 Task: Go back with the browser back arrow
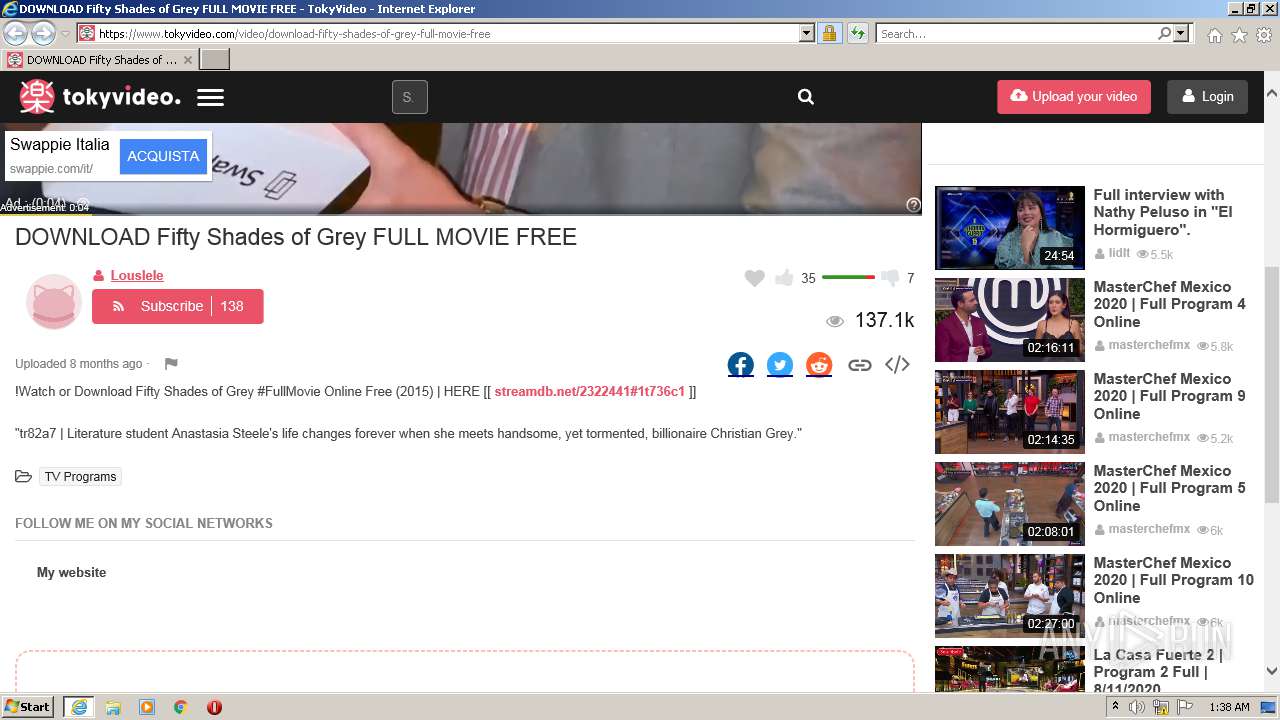click(x=16, y=33)
